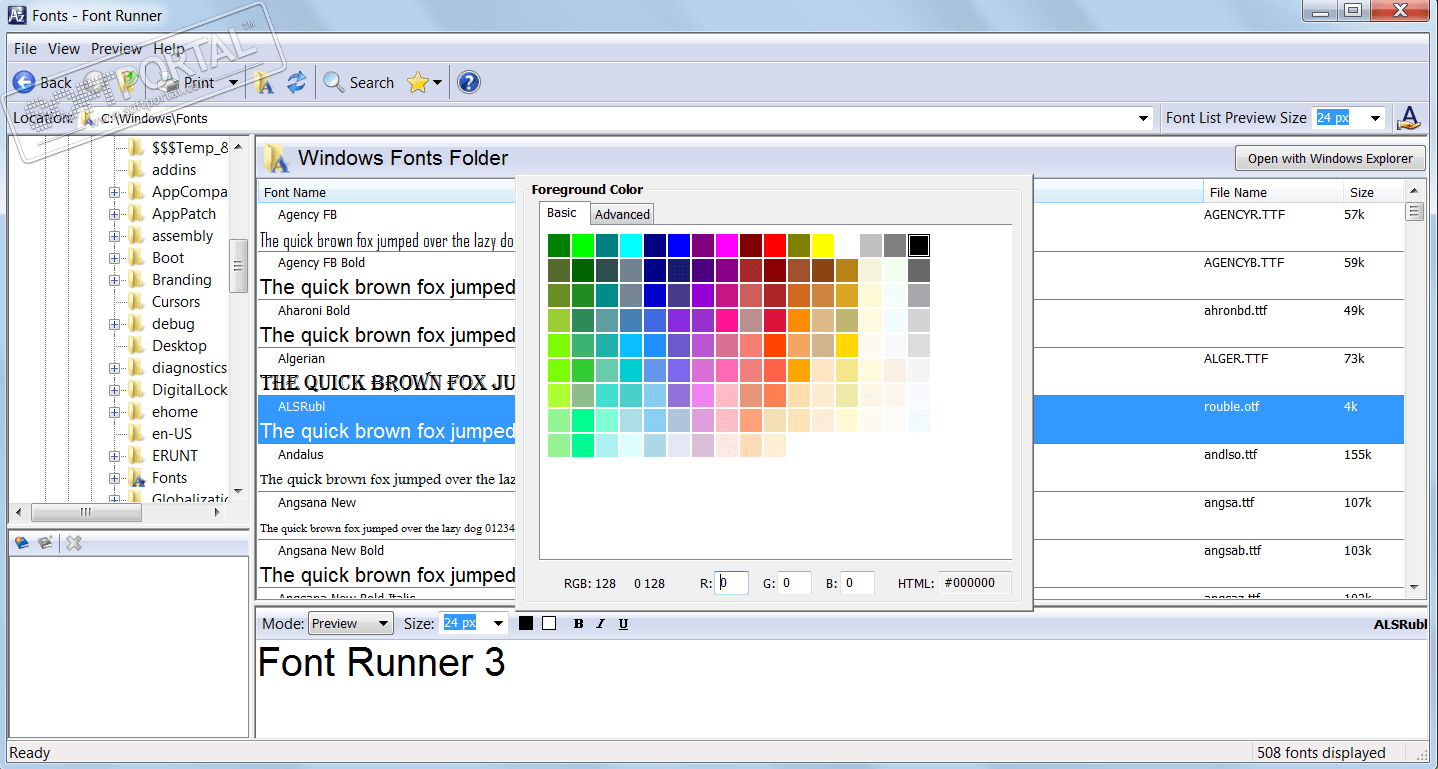Click the hand-holding-letter-A icon beside preview size
Screen dimensions: 1438x769
pyautogui.click(x=1409, y=118)
